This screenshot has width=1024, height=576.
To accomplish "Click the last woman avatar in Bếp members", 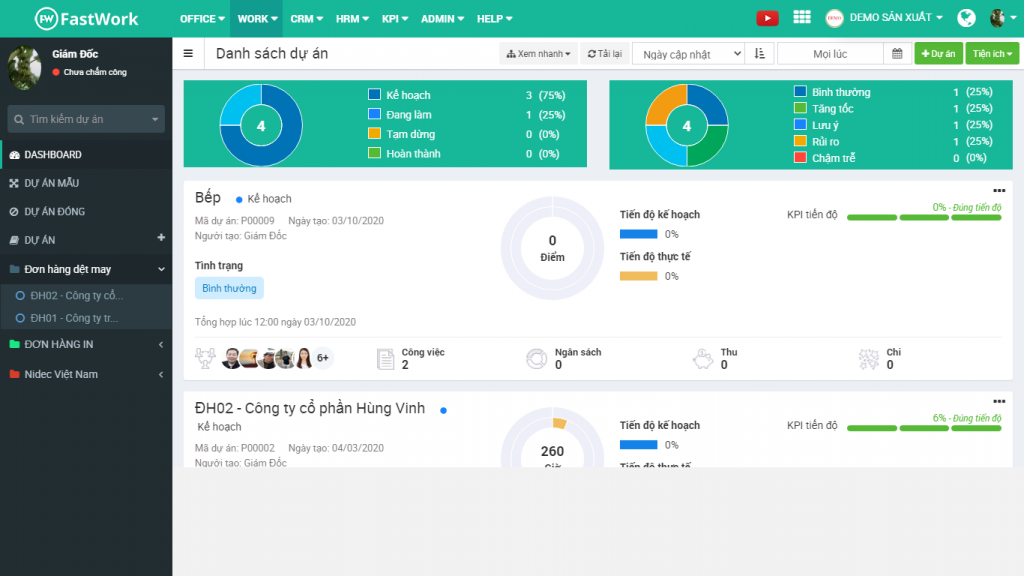I will (x=304, y=358).
